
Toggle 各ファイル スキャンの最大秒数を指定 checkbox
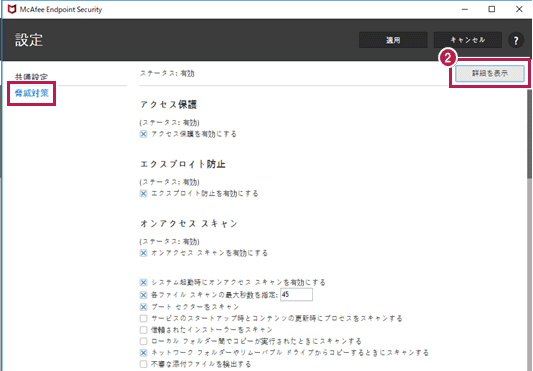[143, 295]
